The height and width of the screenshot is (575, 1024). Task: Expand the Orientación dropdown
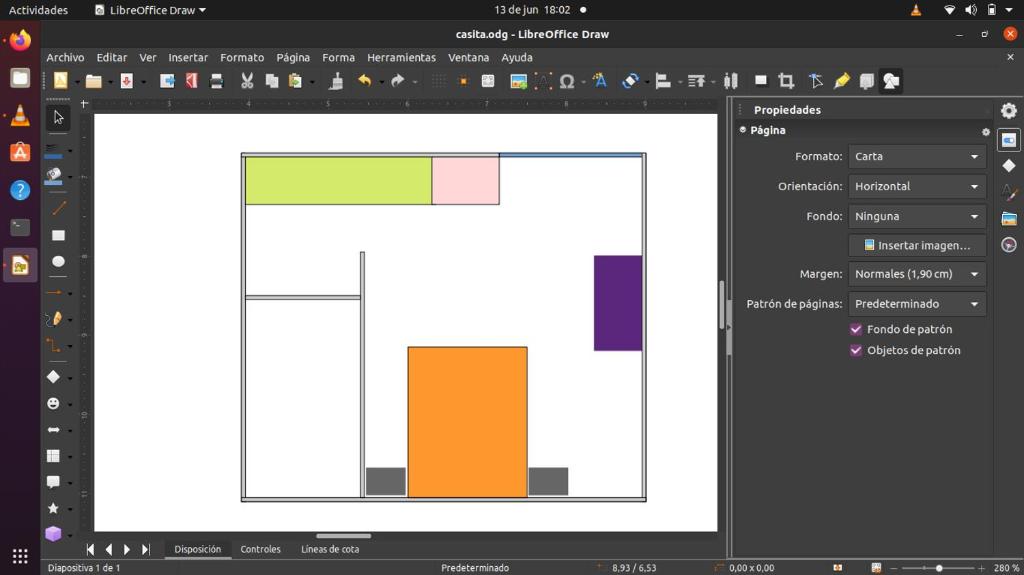917,186
